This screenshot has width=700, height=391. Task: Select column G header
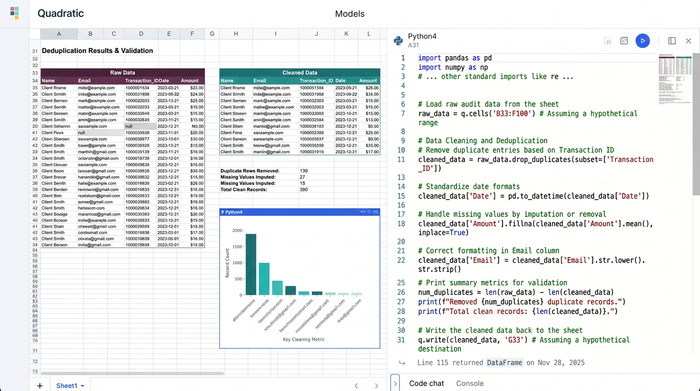pos(212,33)
